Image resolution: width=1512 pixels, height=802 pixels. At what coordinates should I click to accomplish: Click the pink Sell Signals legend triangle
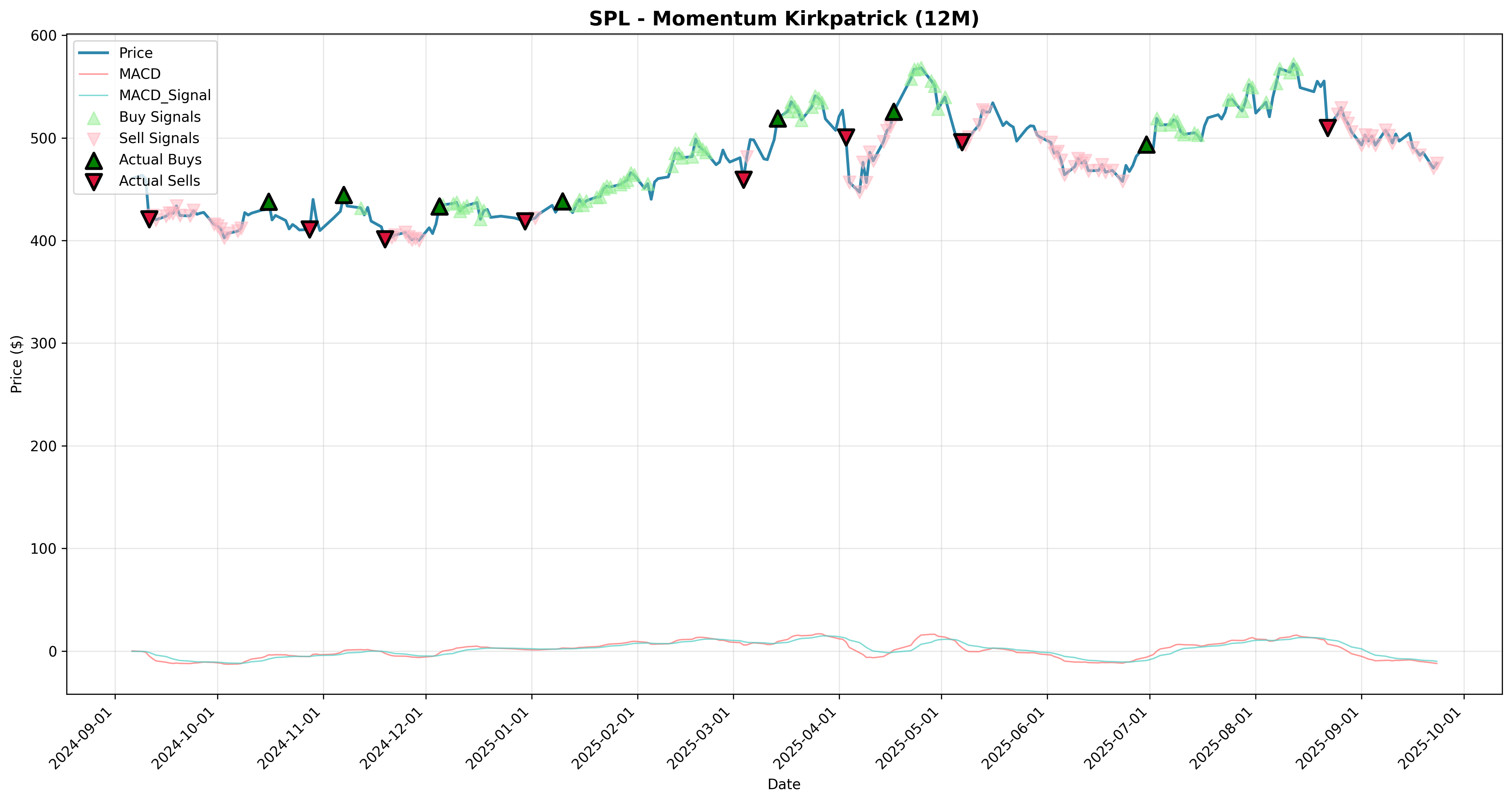[x=93, y=139]
